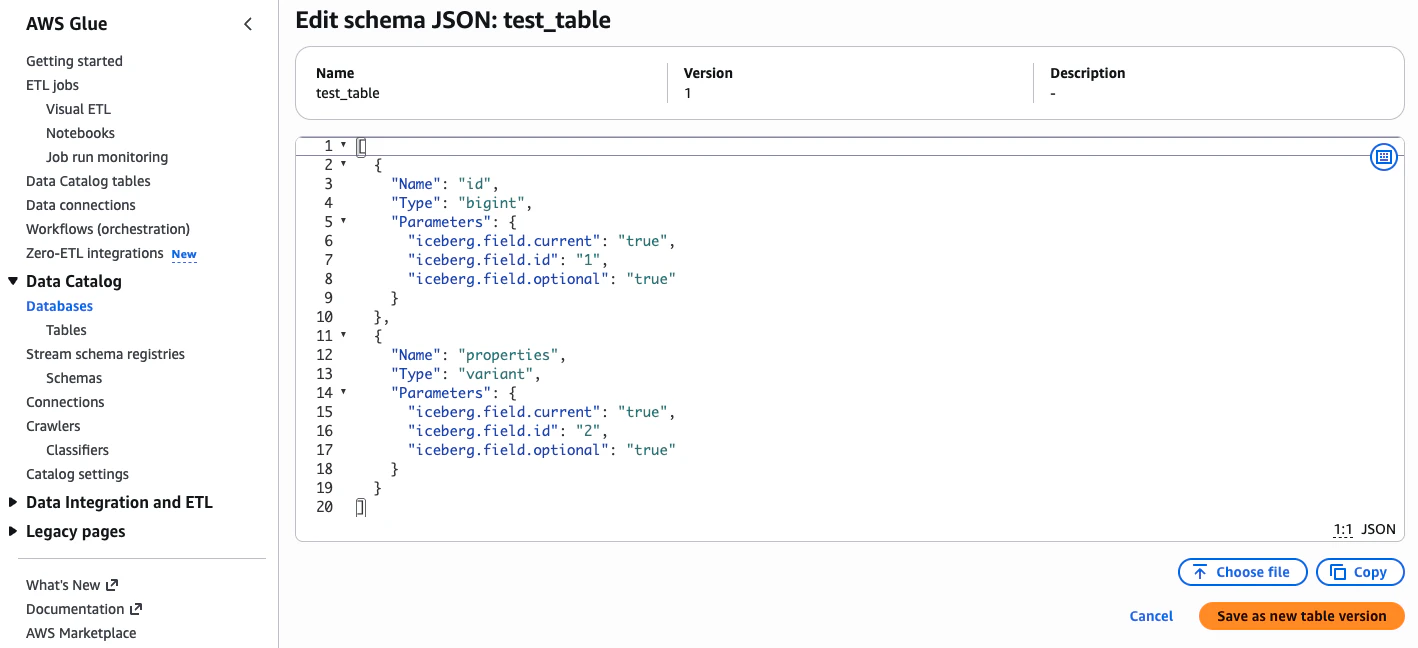Viewport: 1418px width, 648px height.
Task: Open Crawlers page
Action: (53, 426)
